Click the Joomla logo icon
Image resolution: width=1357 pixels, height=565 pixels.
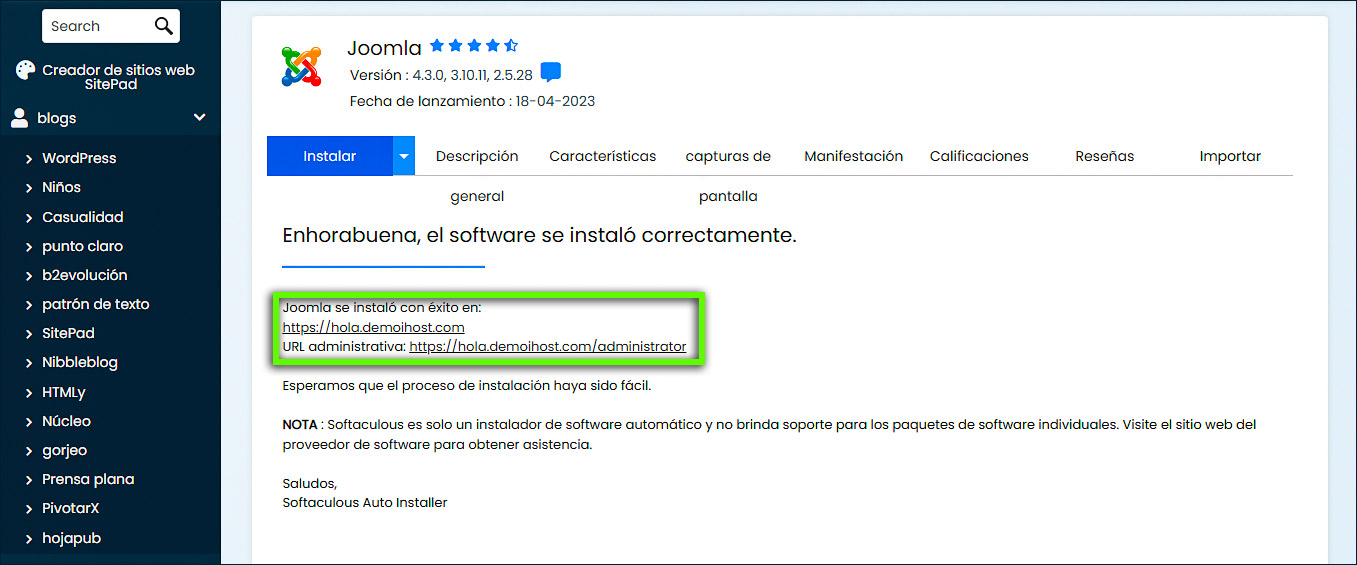pos(301,67)
